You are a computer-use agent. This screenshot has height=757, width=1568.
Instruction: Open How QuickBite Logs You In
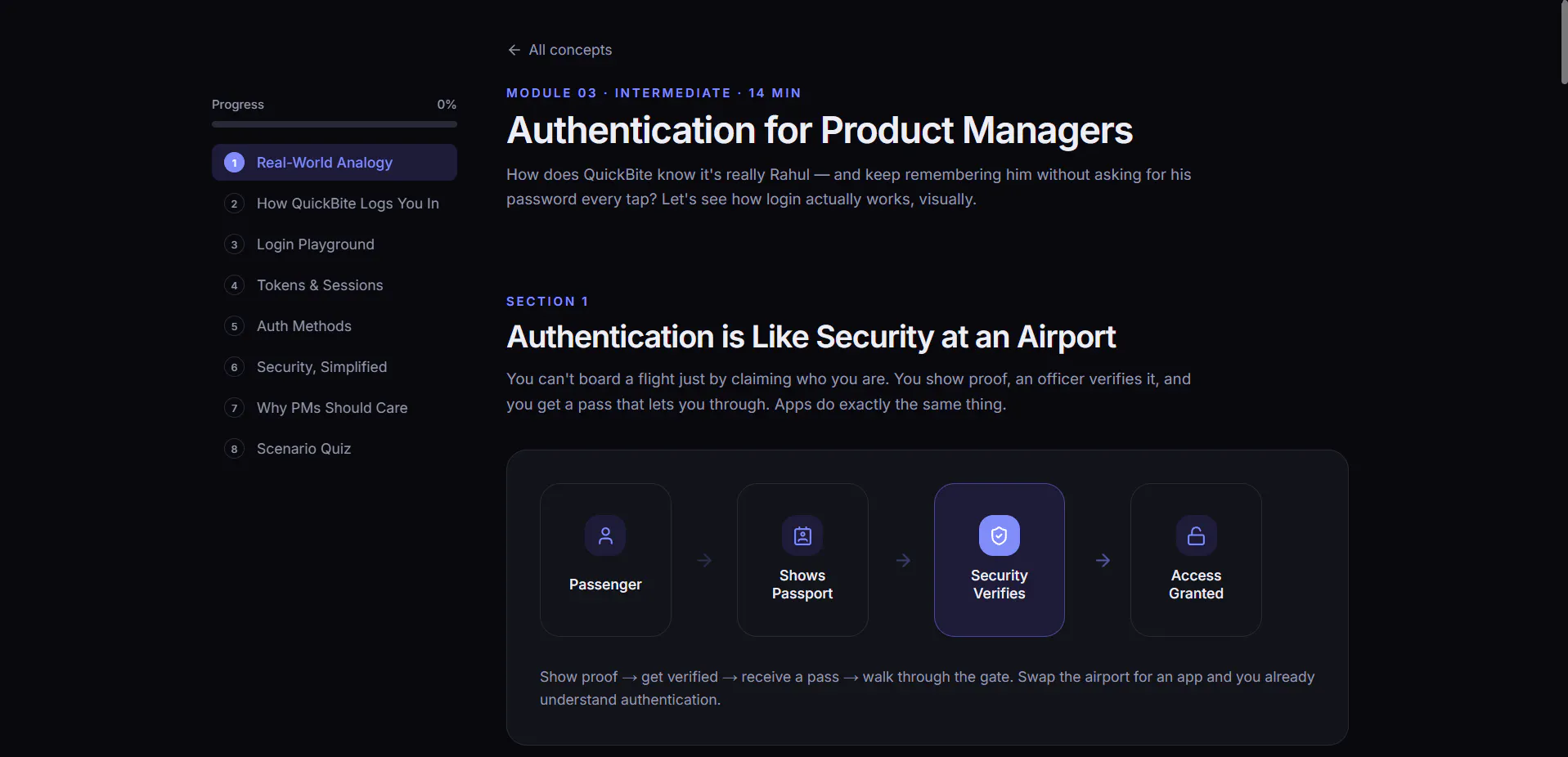click(334, 204)
